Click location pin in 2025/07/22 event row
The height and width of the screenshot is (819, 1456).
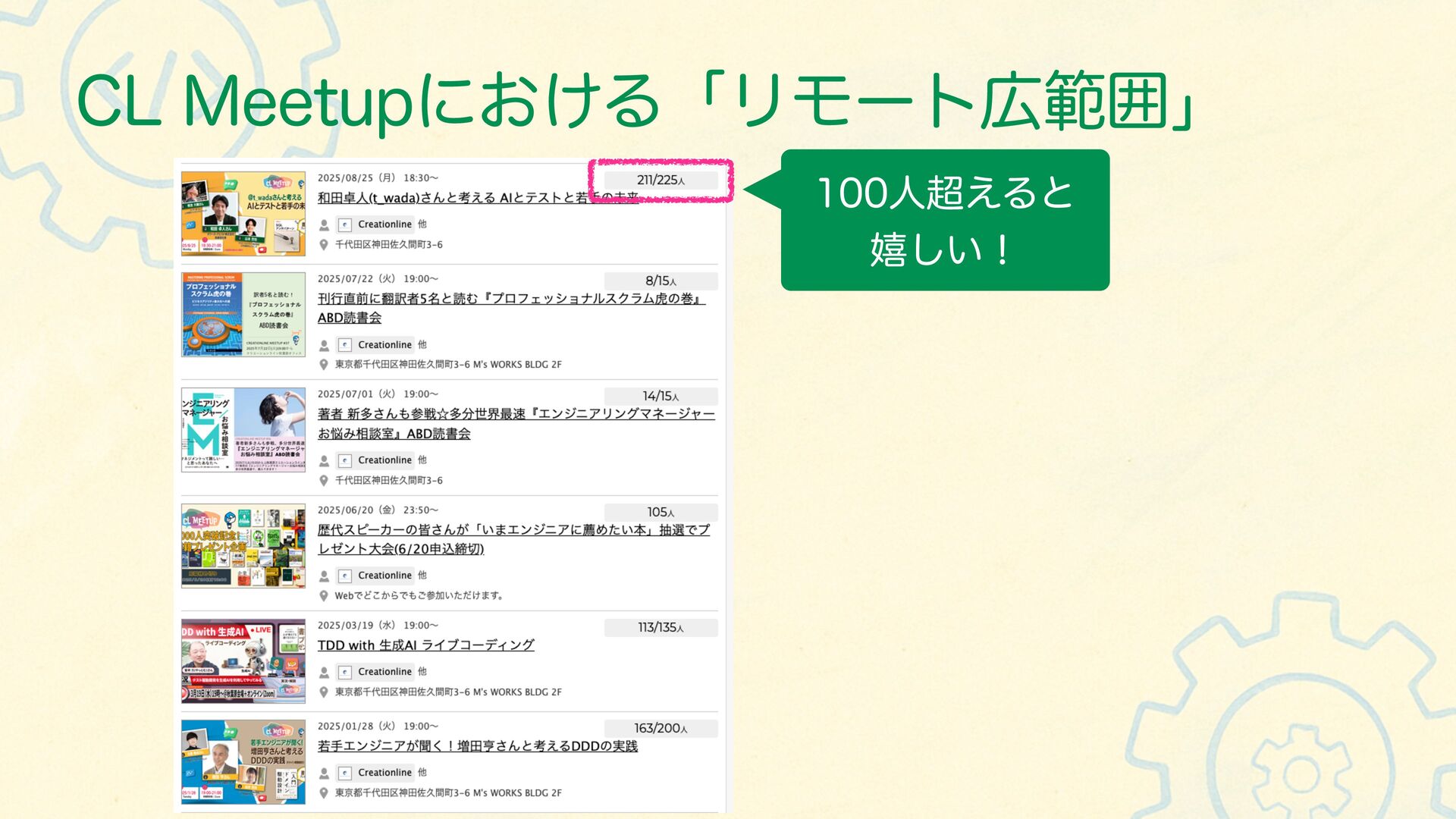(x=324, y=365)
